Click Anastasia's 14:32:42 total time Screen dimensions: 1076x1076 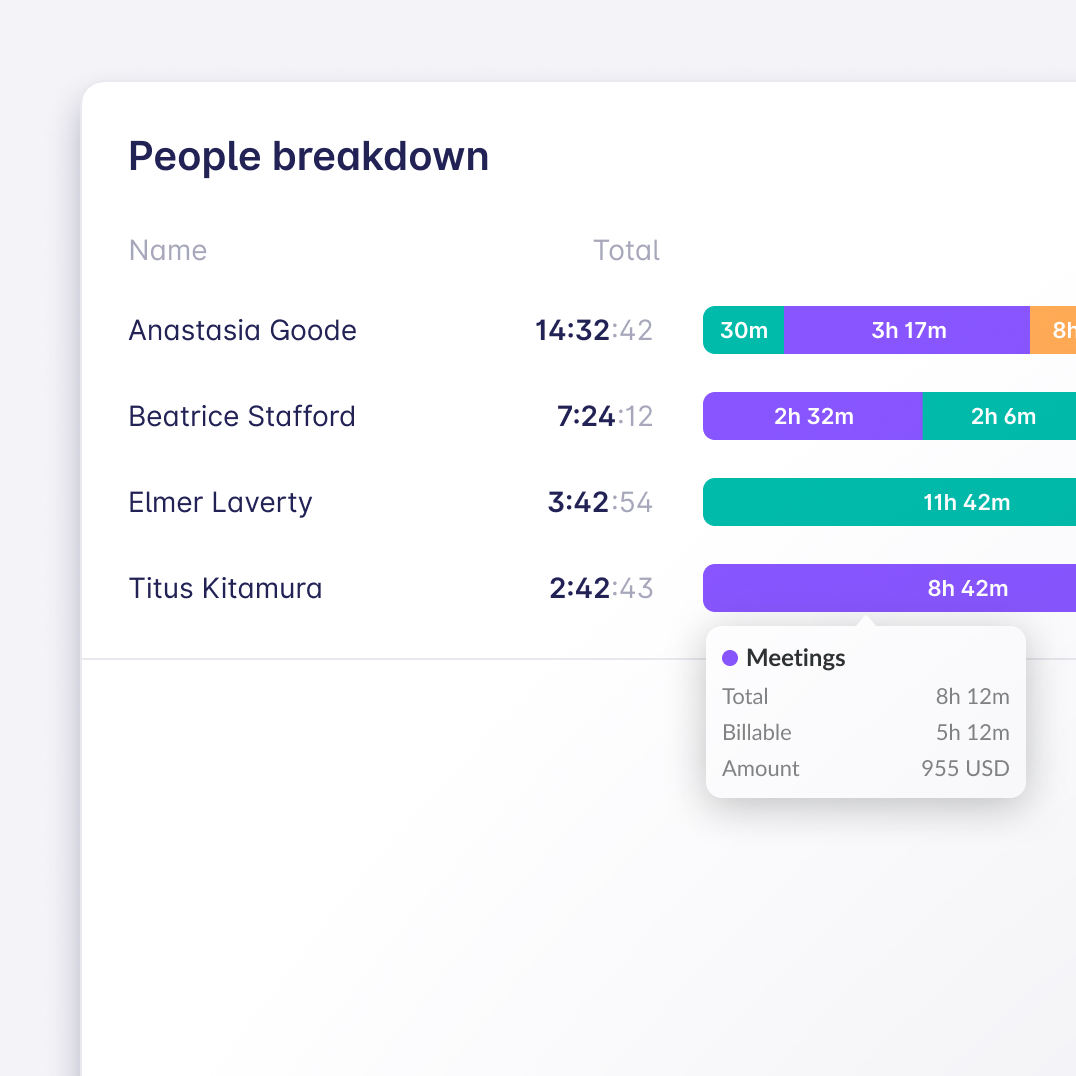click(x=594, y=330)
